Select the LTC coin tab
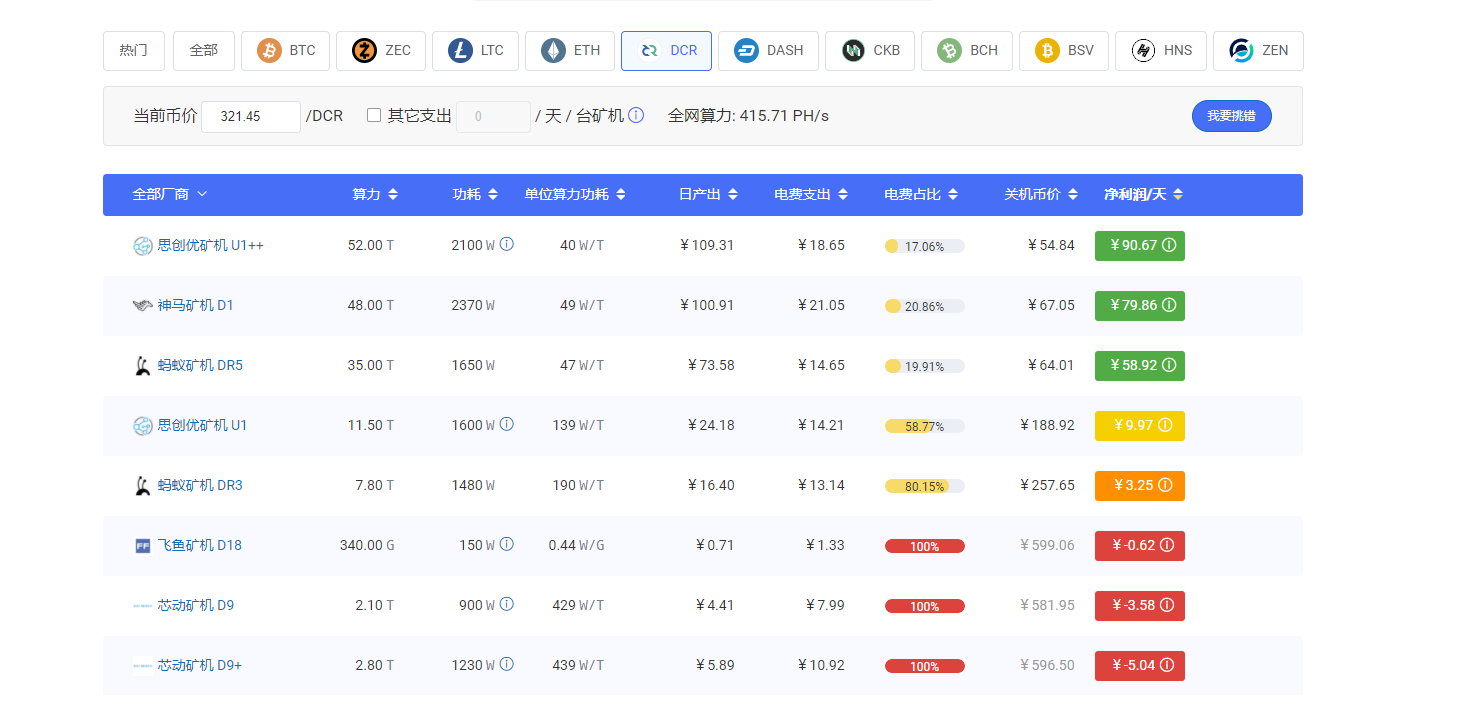This screenshot has width=1481, height=721. (x=475, y=51)
